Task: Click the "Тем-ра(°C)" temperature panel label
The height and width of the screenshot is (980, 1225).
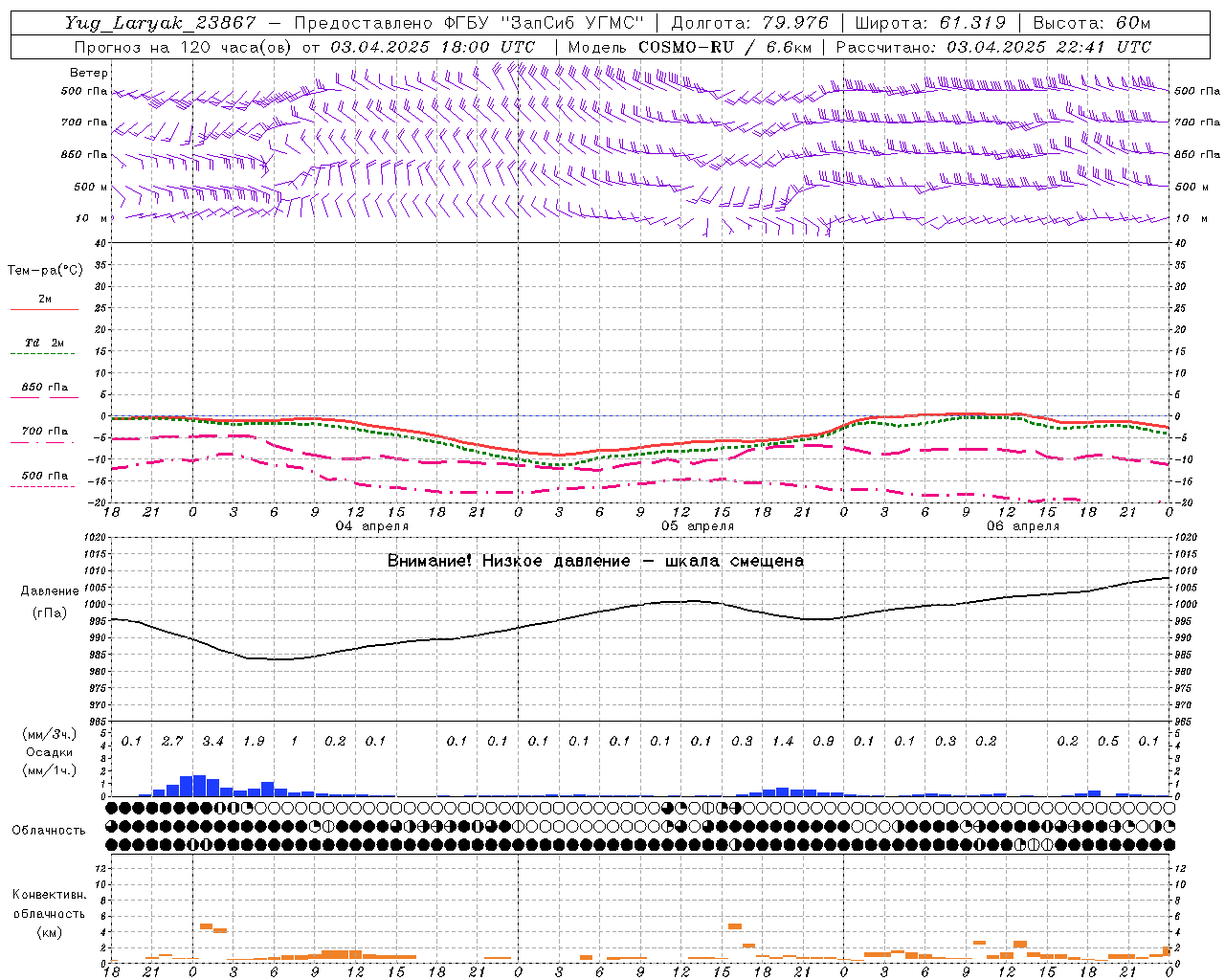Action: click(x=45, y=271)
